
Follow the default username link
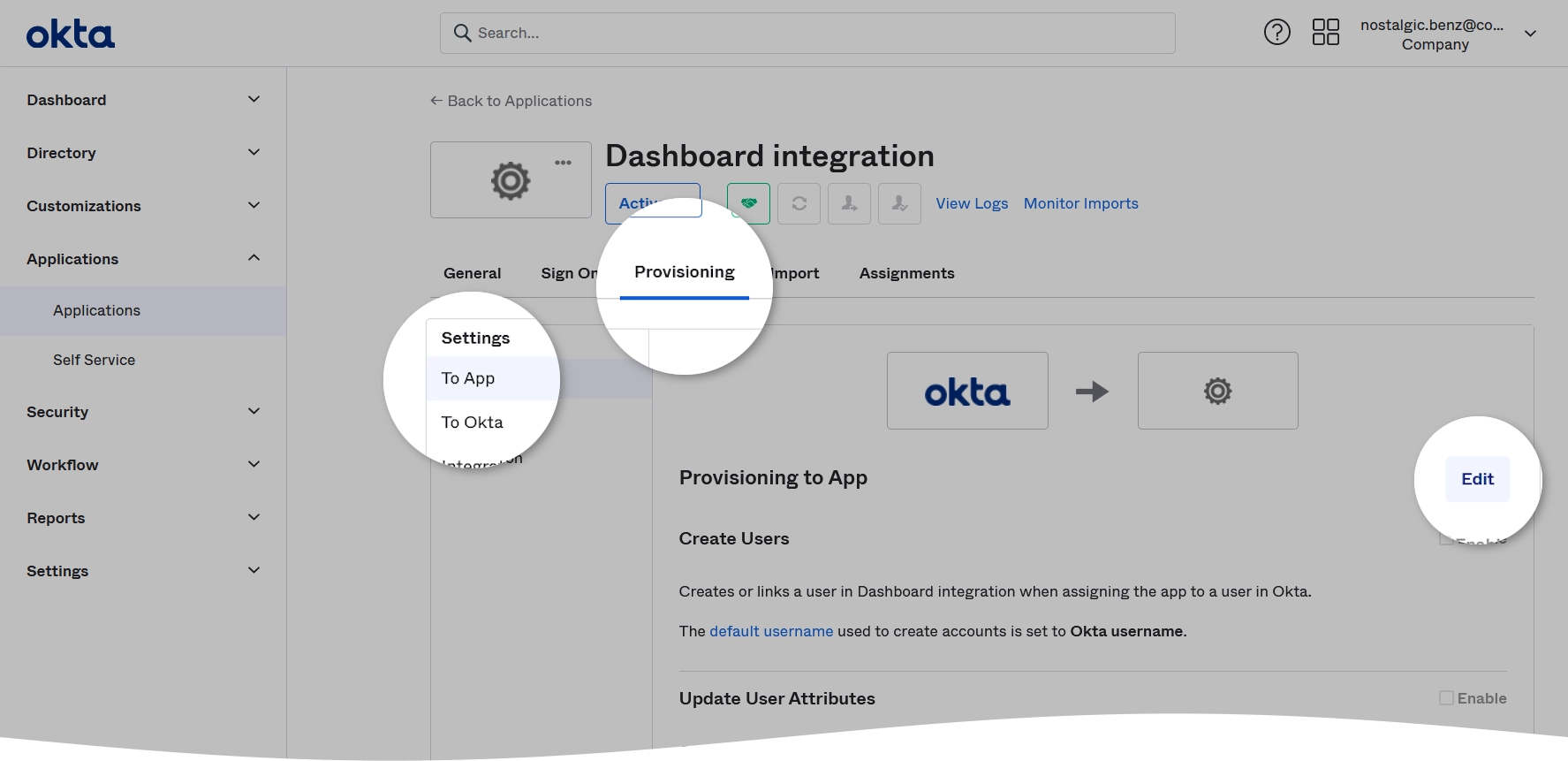point(771,631)
